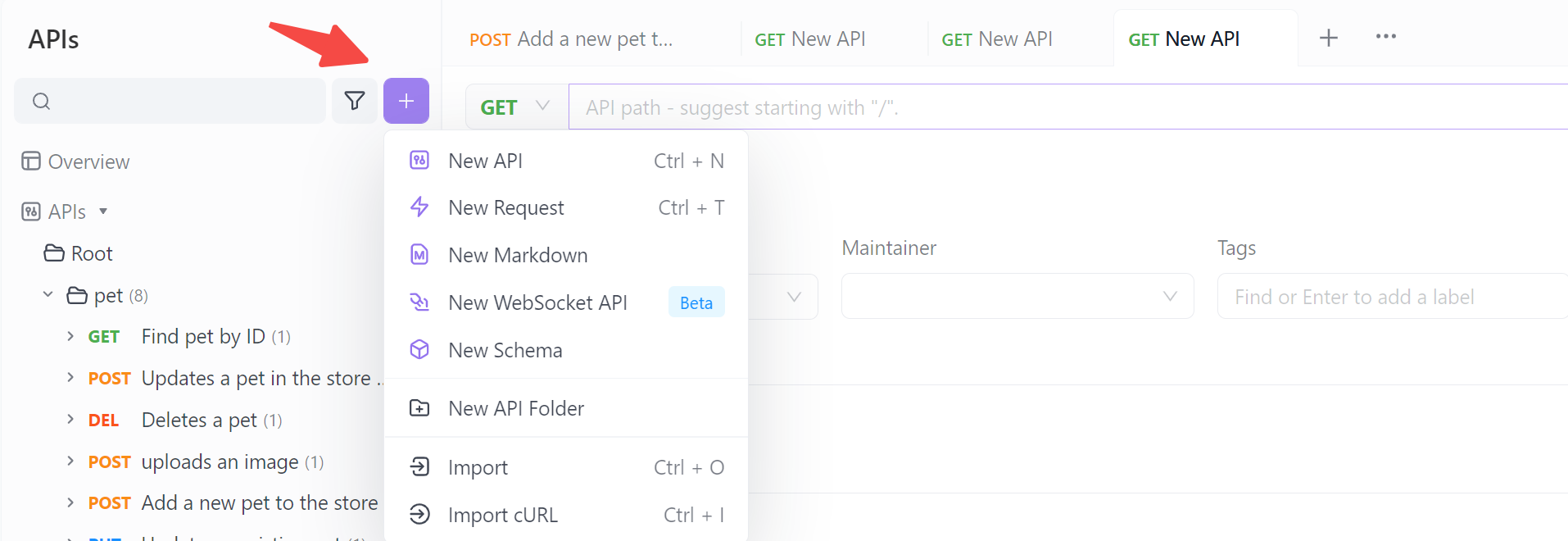The image size is (1568, 541).
Task: Expand the Deletes a pet item
Action: [70, 419]
